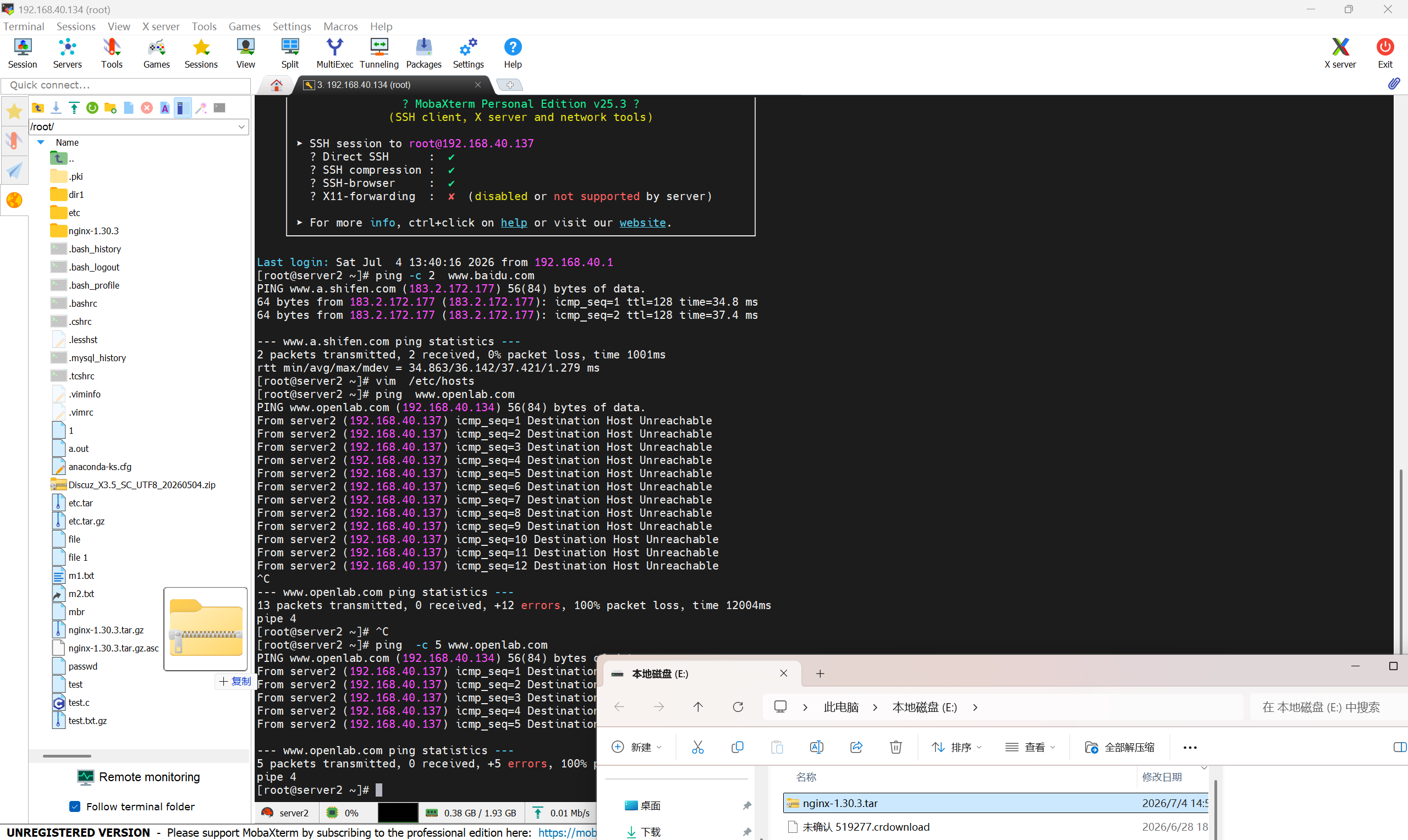Select nginx-1.30.3 folder in file tree

tap(94, 231)
